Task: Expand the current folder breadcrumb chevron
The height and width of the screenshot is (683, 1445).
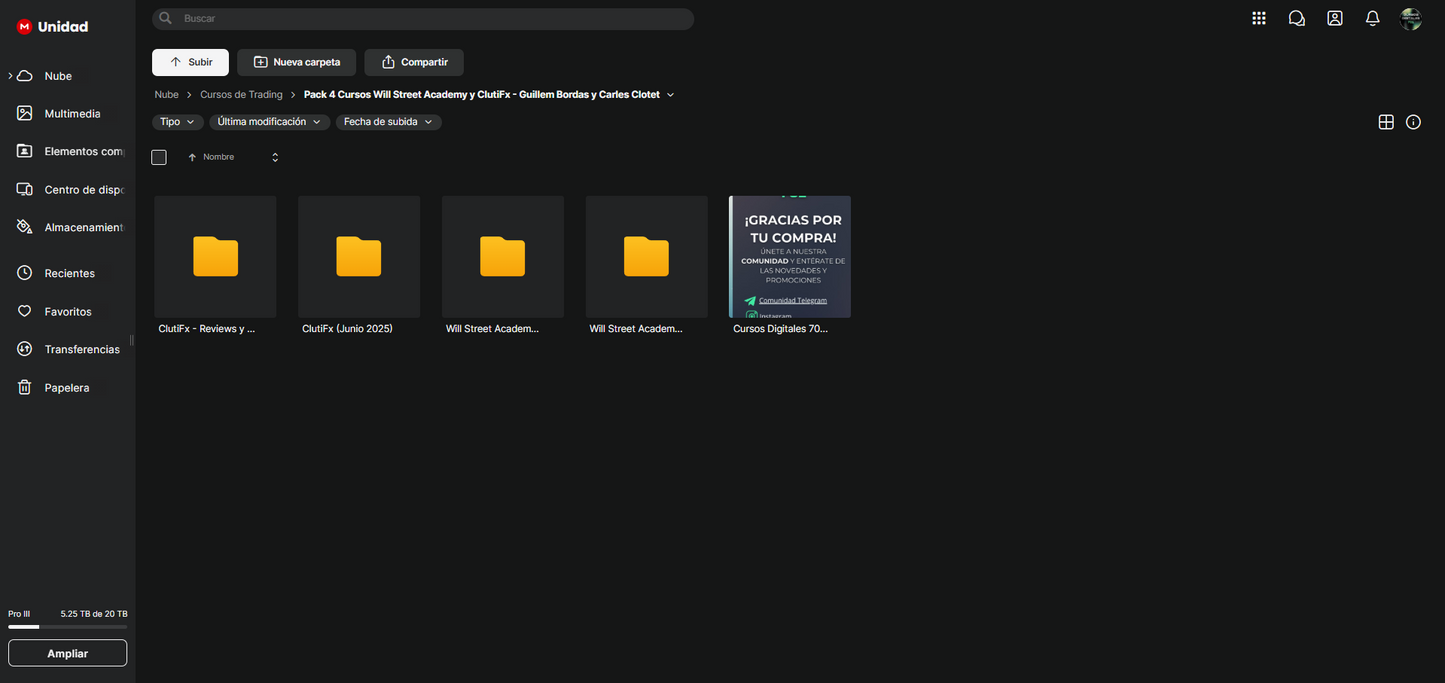Action: pyautogui.click(x=670, y=95)
